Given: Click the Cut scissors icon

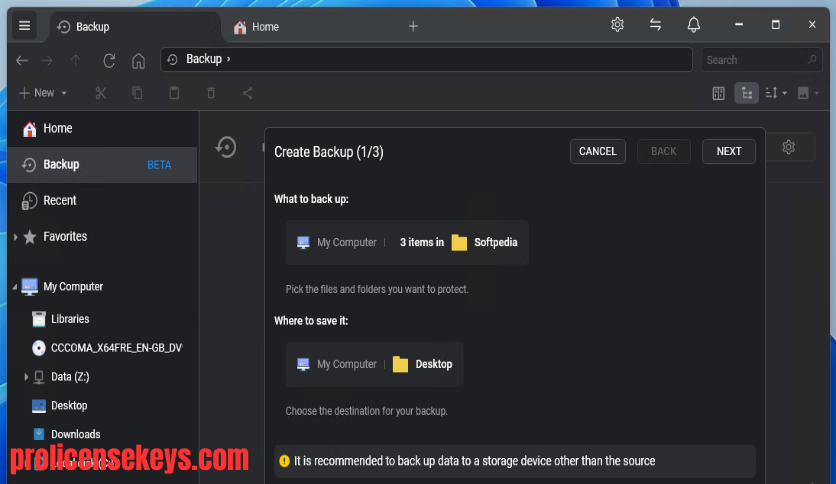Looking at the screenshot, I should 100,93.
